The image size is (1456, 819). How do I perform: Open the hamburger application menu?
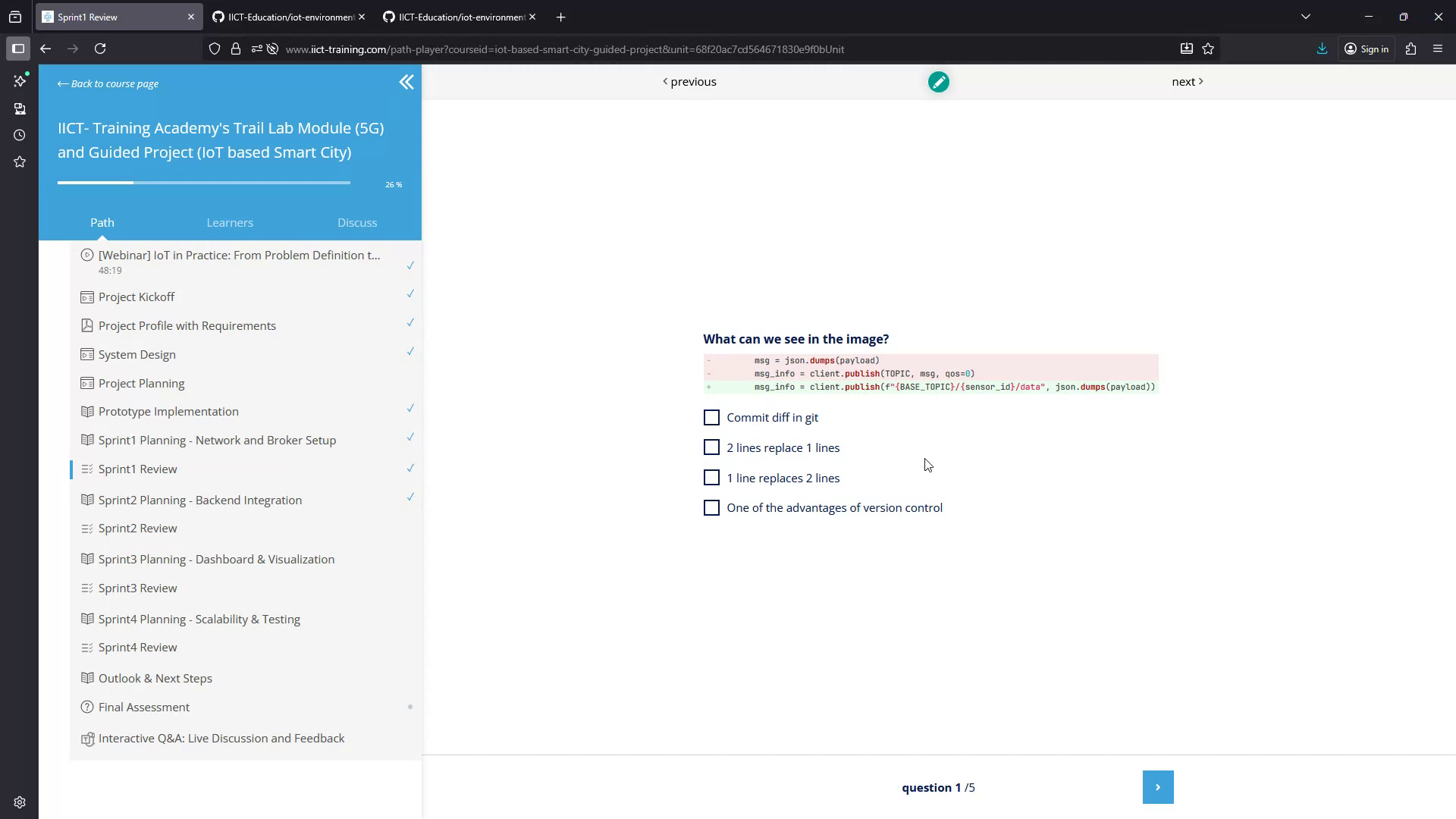1438,49
